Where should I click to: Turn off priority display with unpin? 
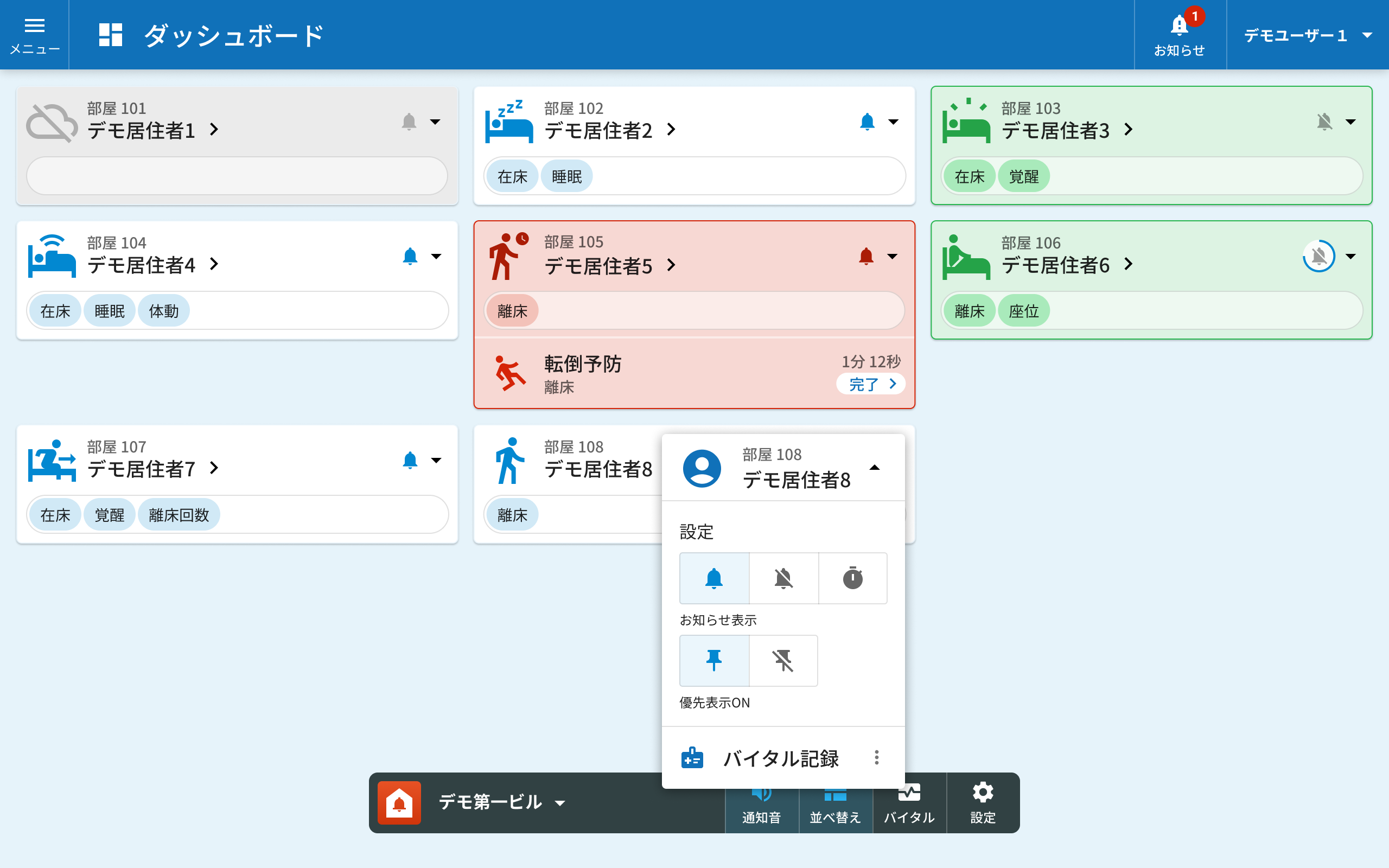pos(783,660)
